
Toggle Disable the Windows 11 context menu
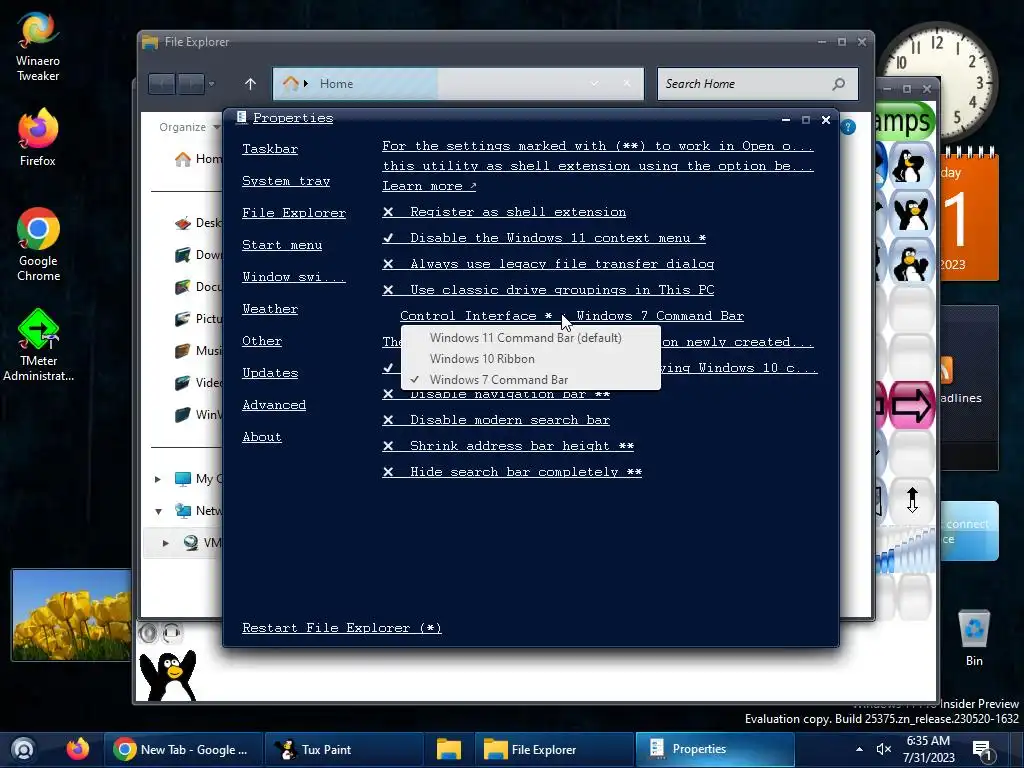point(544,238)
